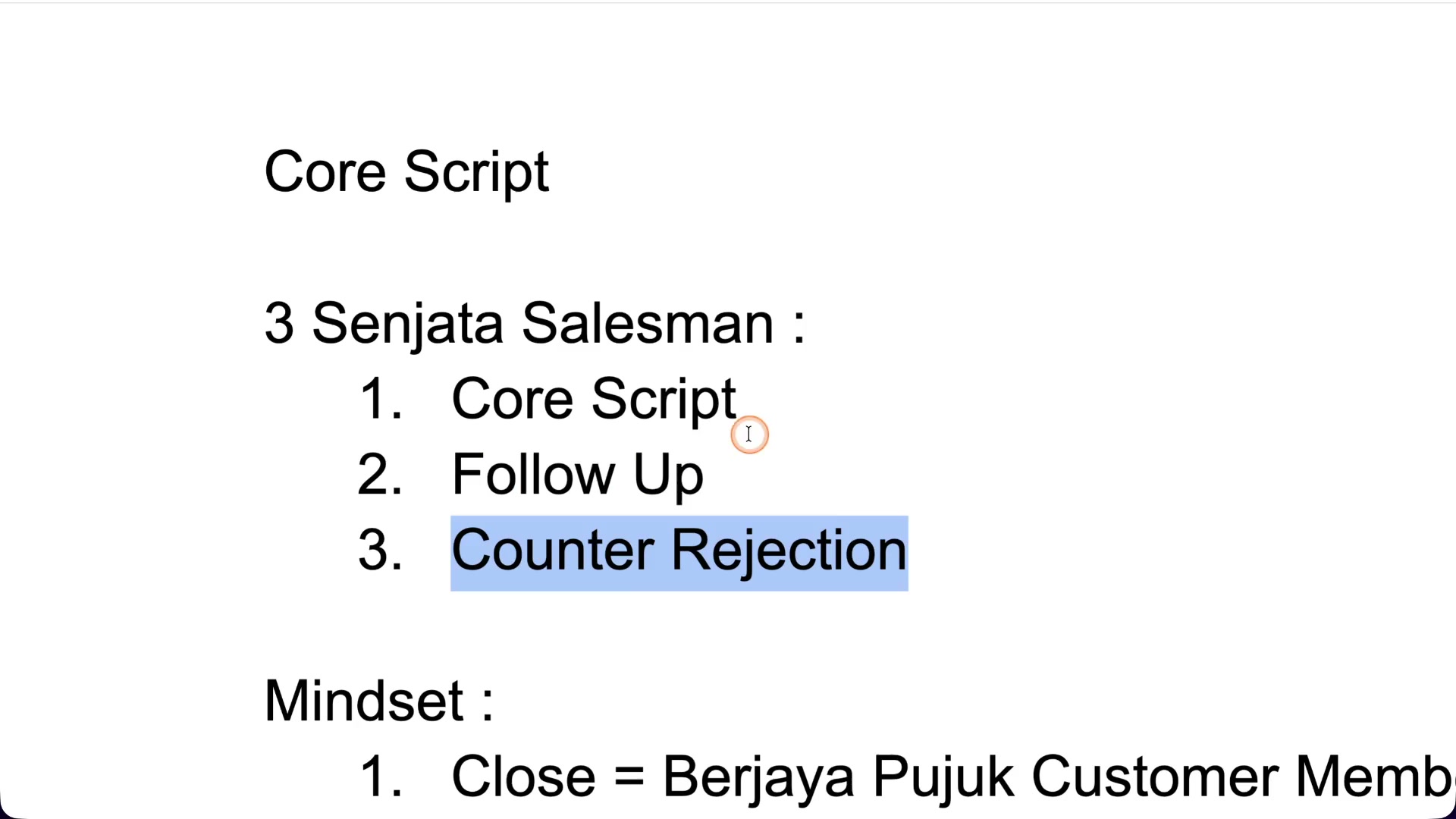Click the "Mindset :" heading

pos(379,701)
